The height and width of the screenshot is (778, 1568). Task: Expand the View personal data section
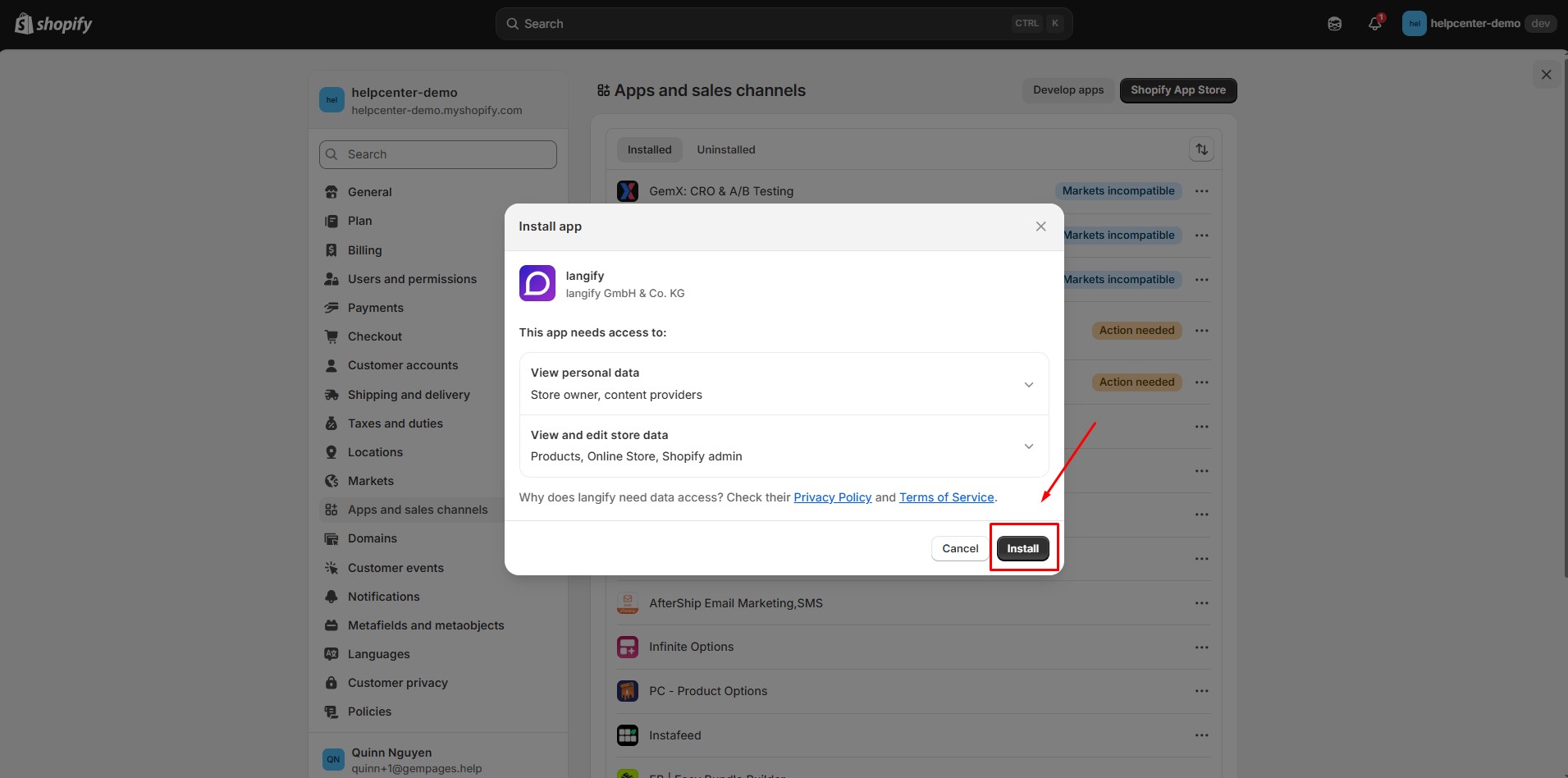1028,384
